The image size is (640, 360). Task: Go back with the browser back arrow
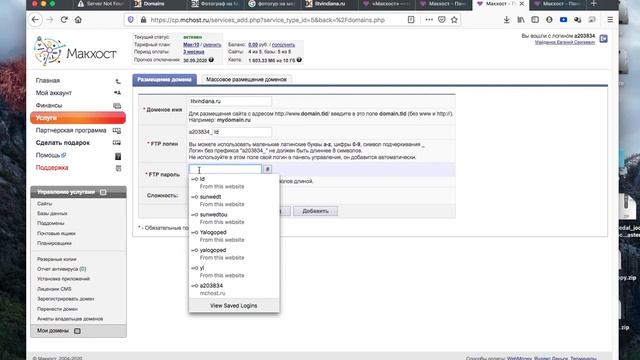click(x=36, y=20)
